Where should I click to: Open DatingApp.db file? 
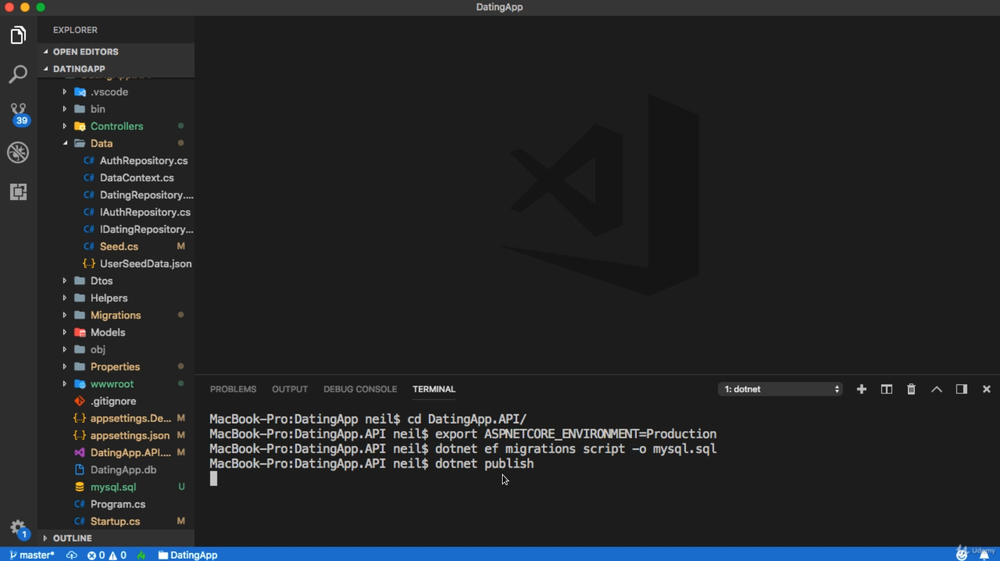tap(116, 470)
